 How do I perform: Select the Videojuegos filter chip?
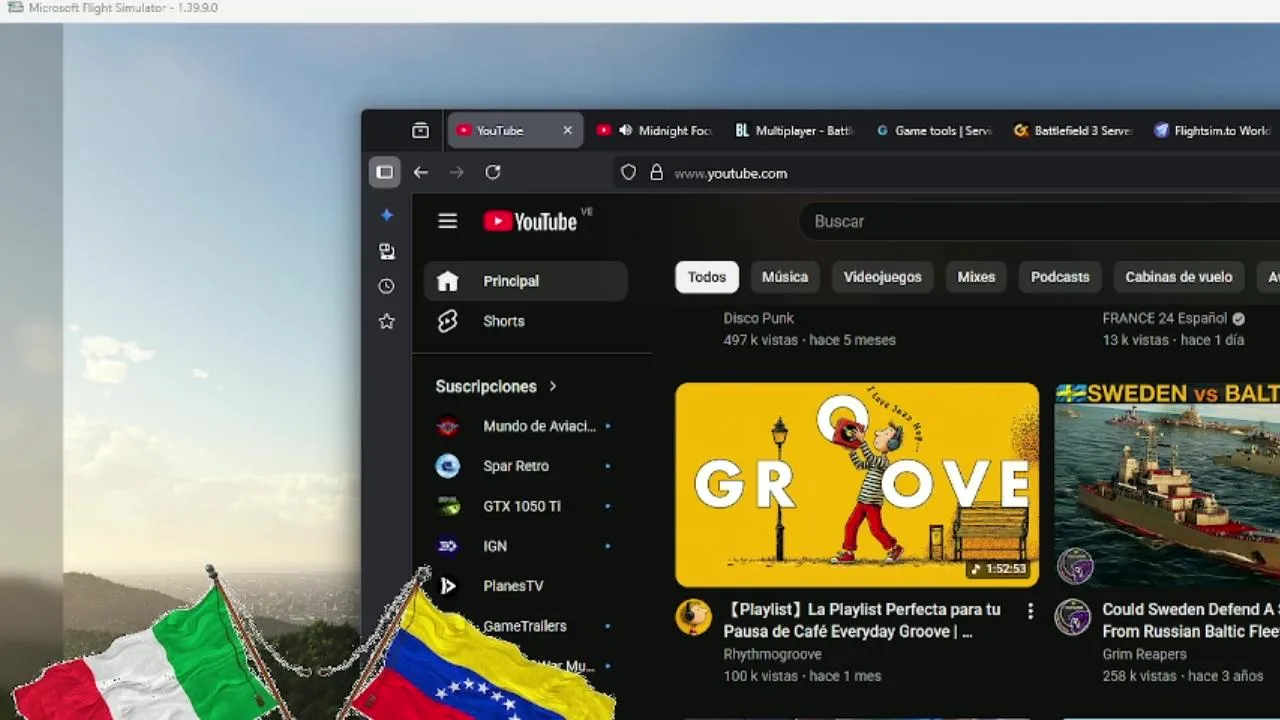coord(883,277)
